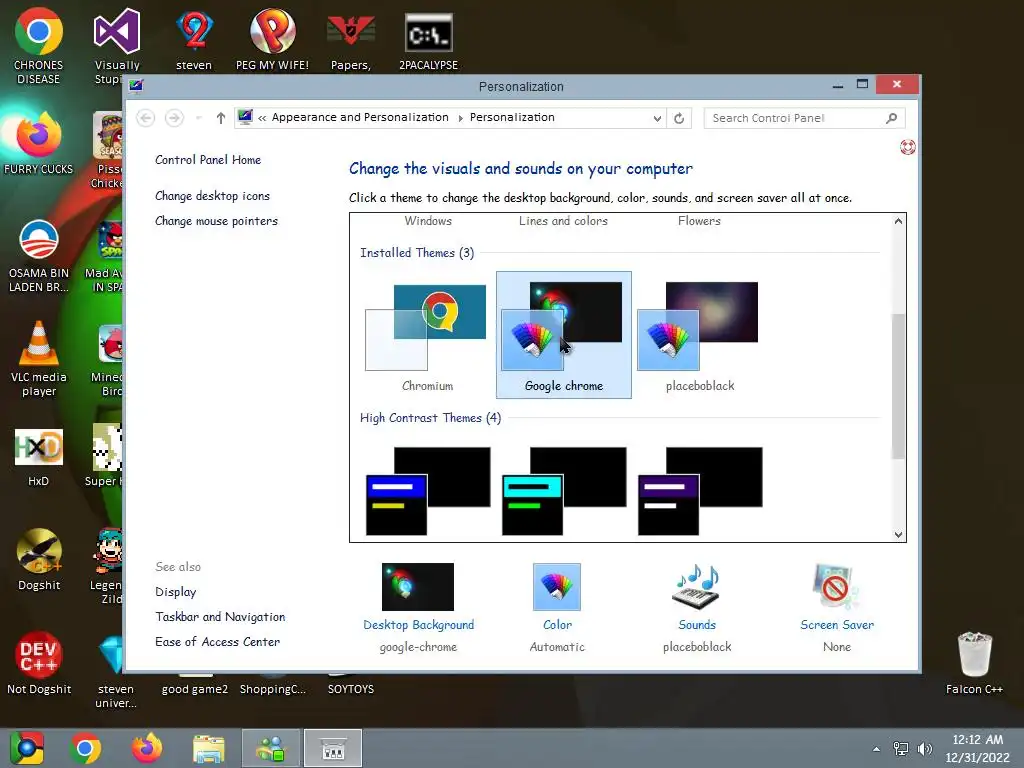Viewport: 1024px width, 768px height.
Task: Open the Display link
Action: tap(176, 592)
